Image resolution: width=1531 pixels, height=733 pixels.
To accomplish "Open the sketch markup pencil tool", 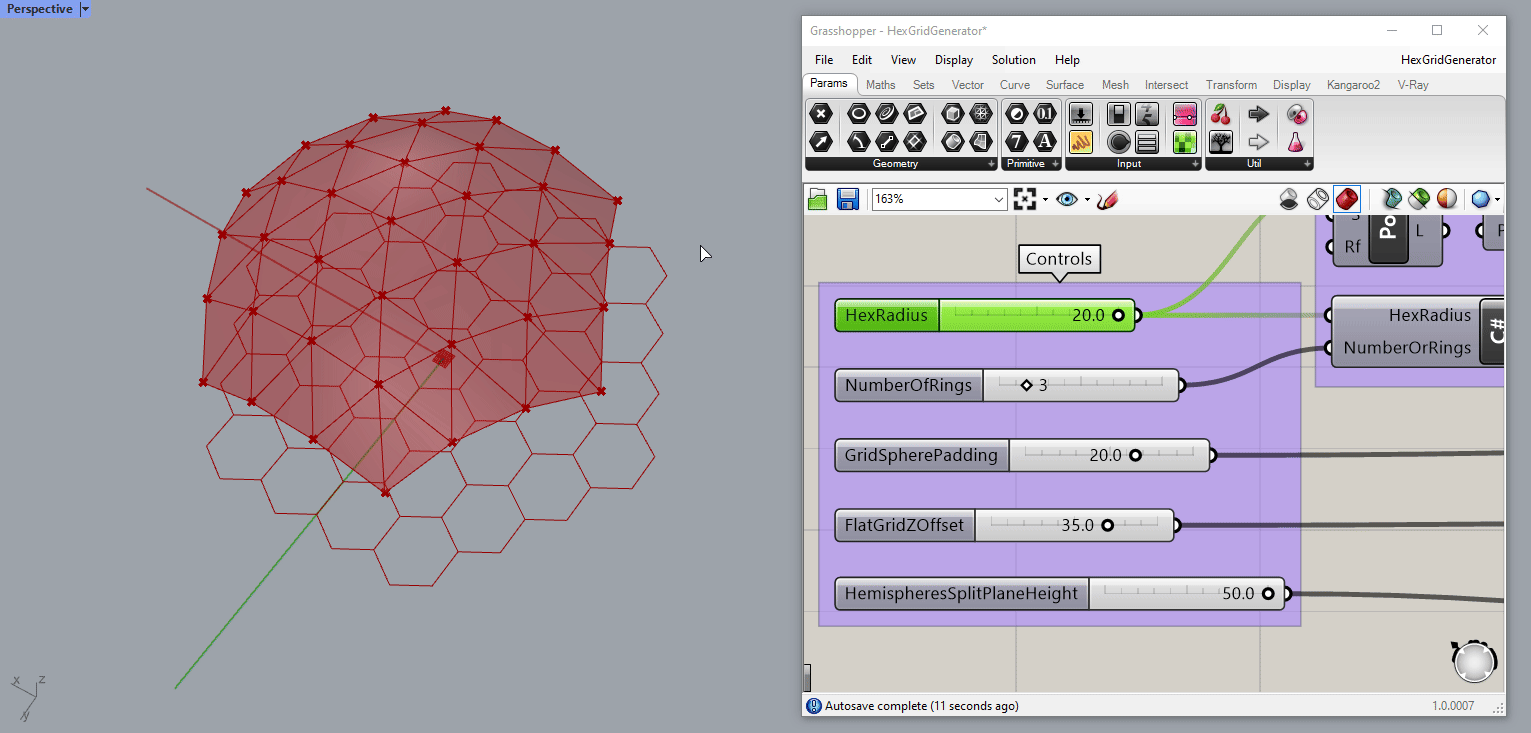I will (1106, 199).
